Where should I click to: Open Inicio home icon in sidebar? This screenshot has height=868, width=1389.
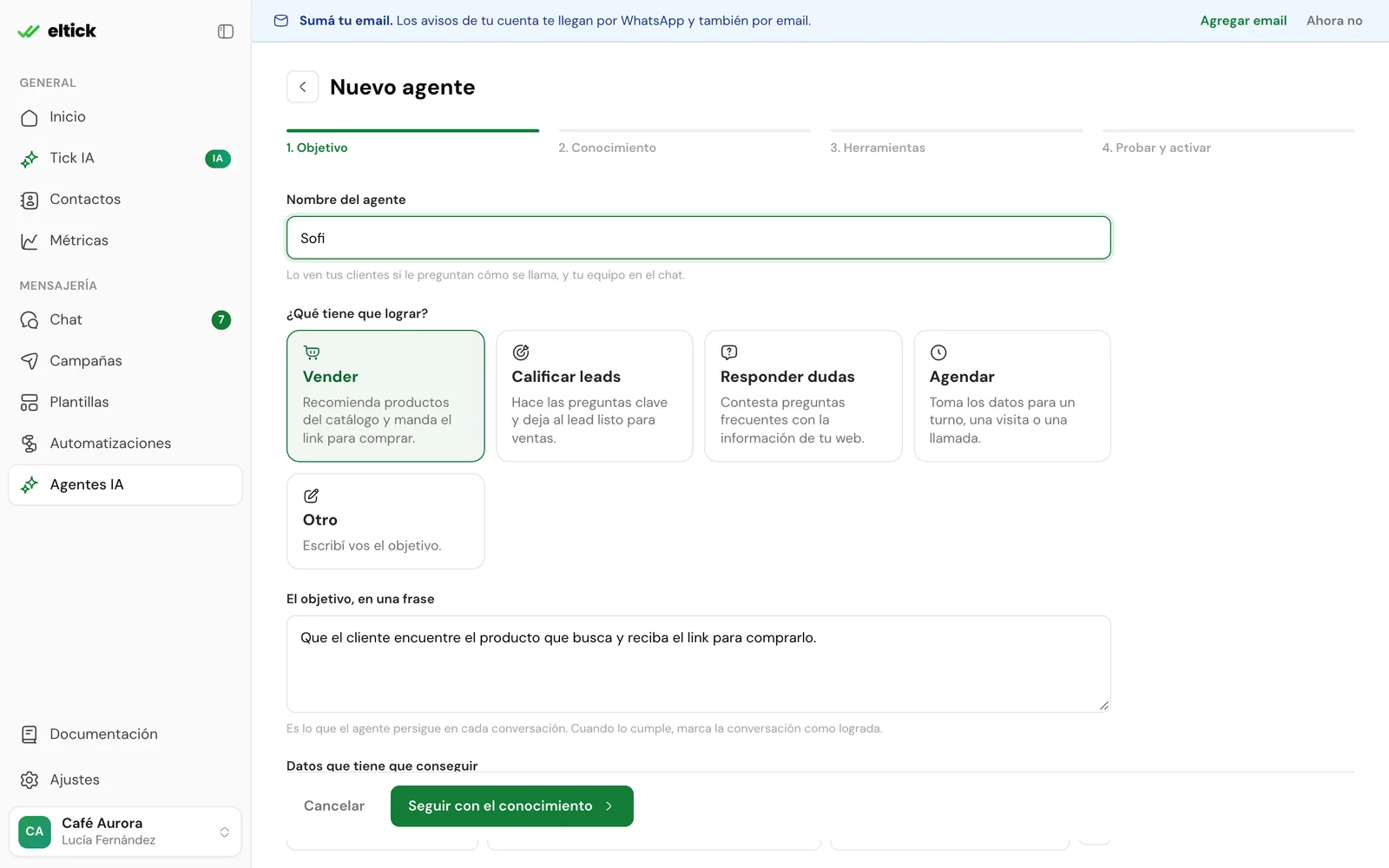(x=30, y=117)
